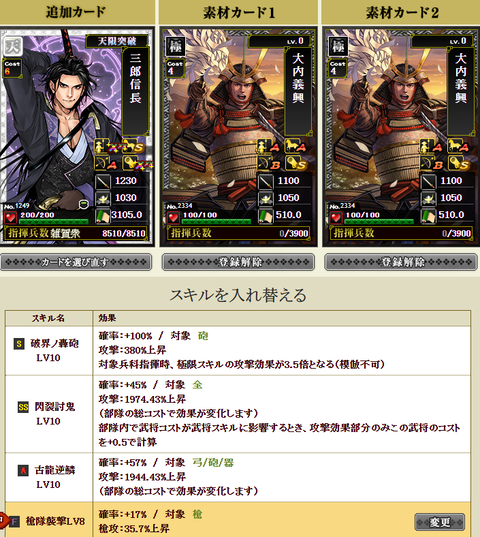
Task: Select the 槍隊襲撃LV8 skill row
Action: point(238,521)
